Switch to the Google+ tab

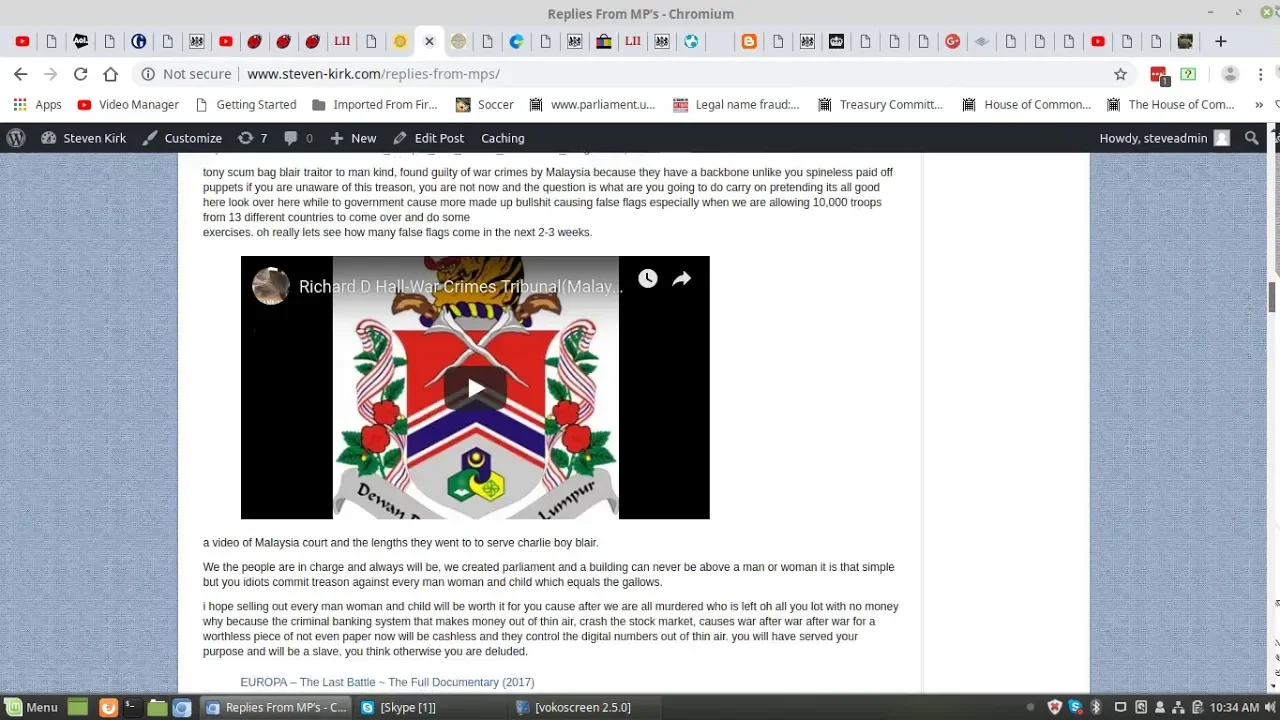tap(952, 41)
